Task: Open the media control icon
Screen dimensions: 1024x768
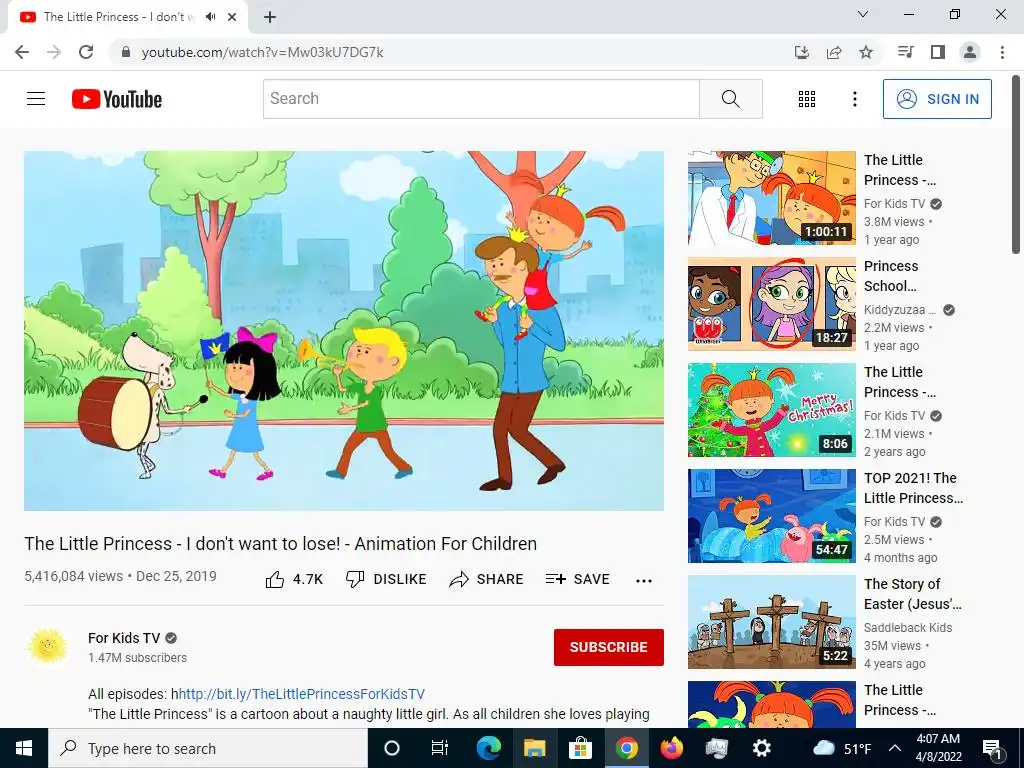Action: point(906,52)
